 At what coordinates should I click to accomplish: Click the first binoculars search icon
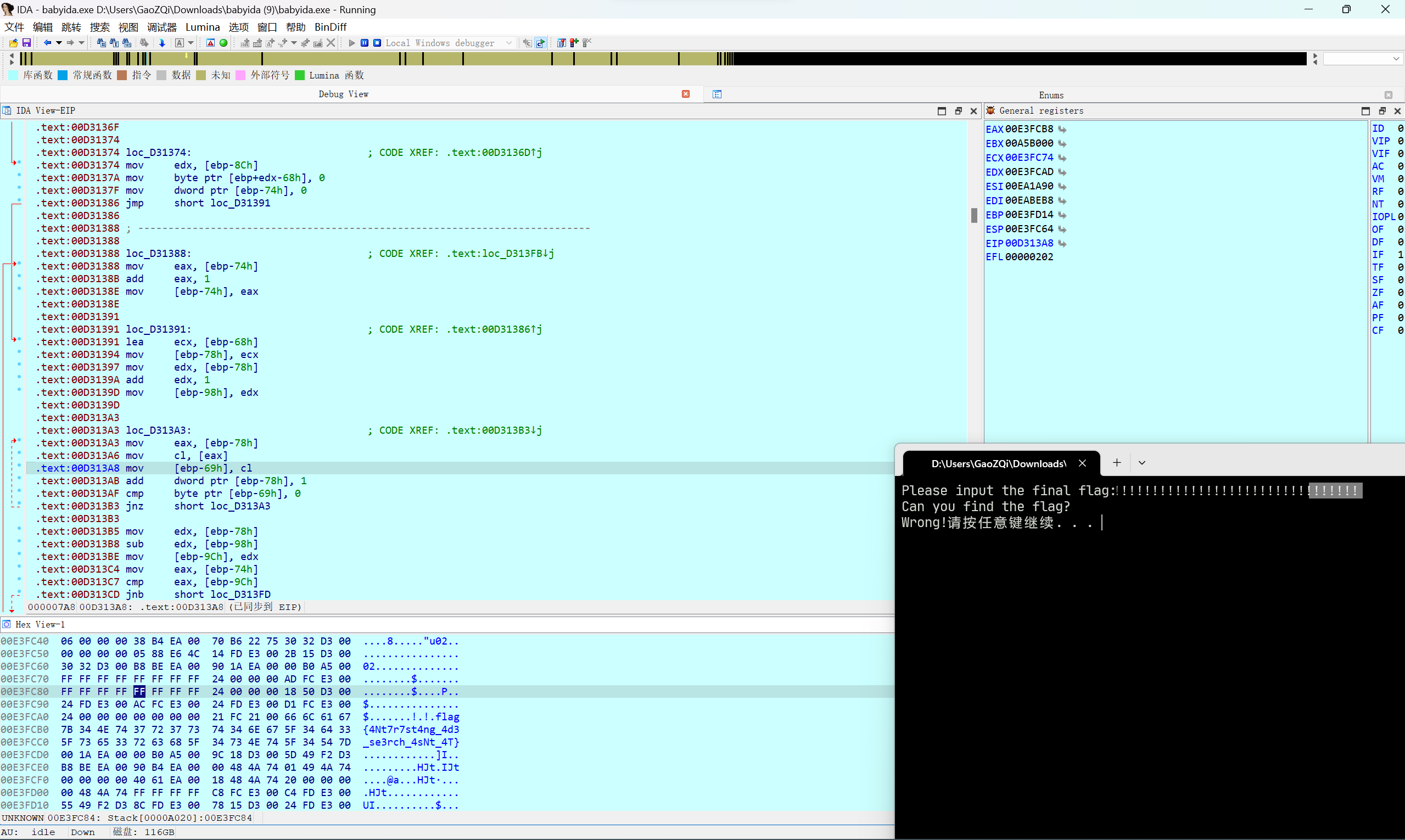click(102, 43)
